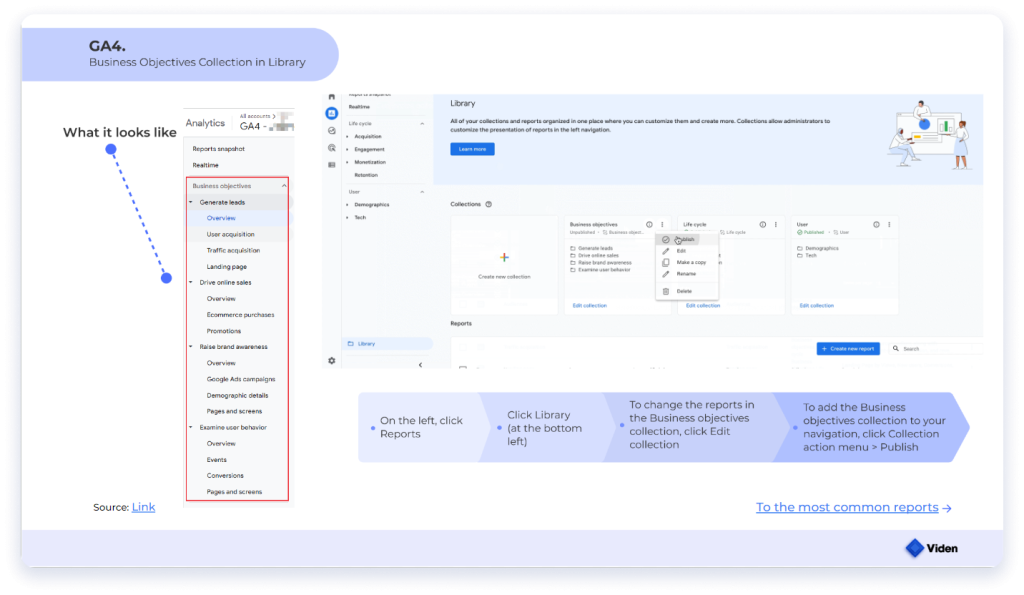The image size is (1024, 595).
Task: Click All accounts breadcrumb beside Analytics
Action: click(x=257, y=116)
